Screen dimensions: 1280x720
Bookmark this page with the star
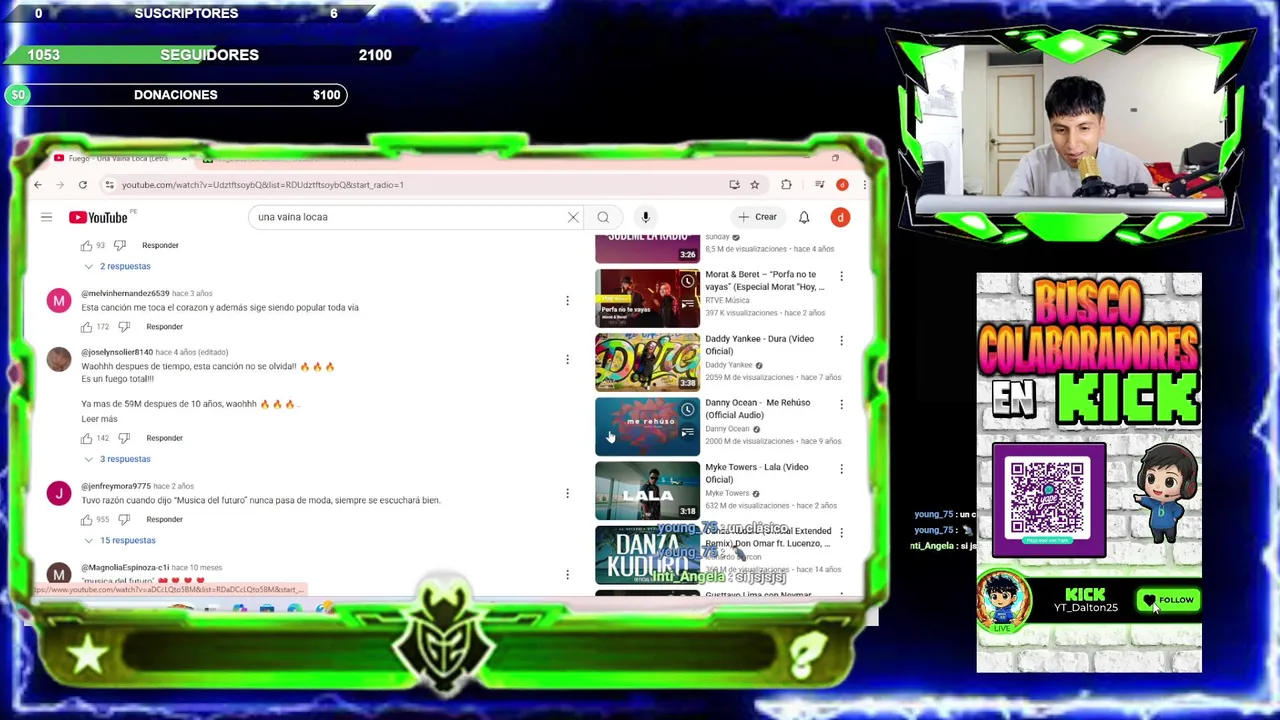click(x=755, y=185)
